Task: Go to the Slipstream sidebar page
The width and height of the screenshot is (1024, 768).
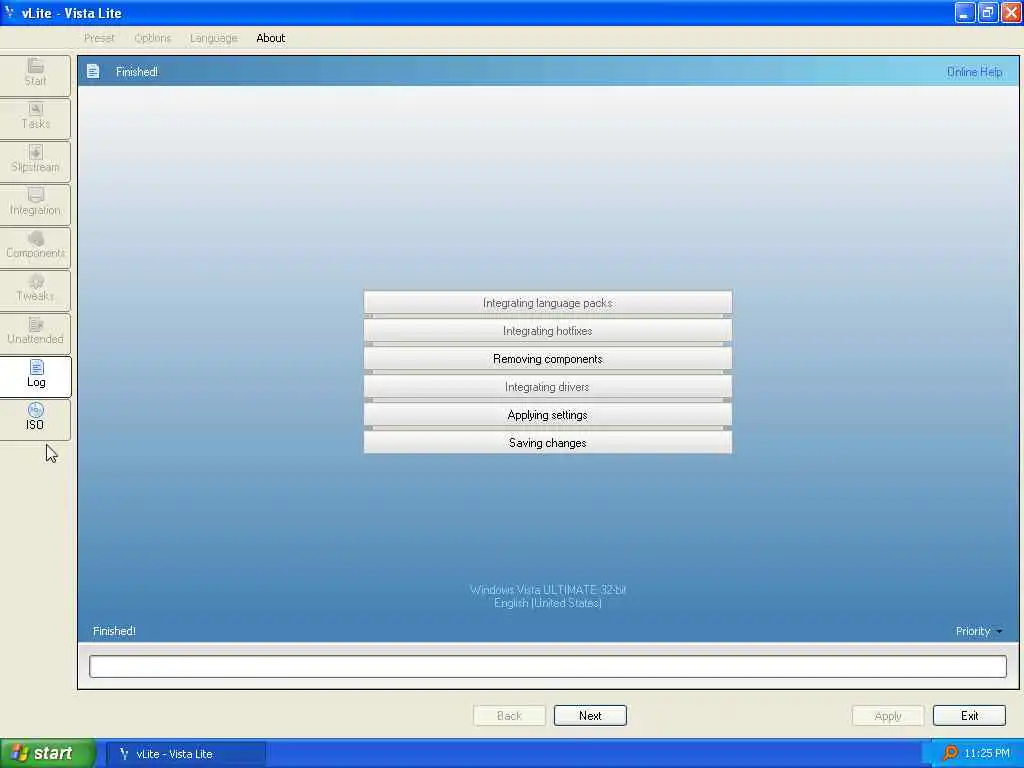Action: click(35, 160)
